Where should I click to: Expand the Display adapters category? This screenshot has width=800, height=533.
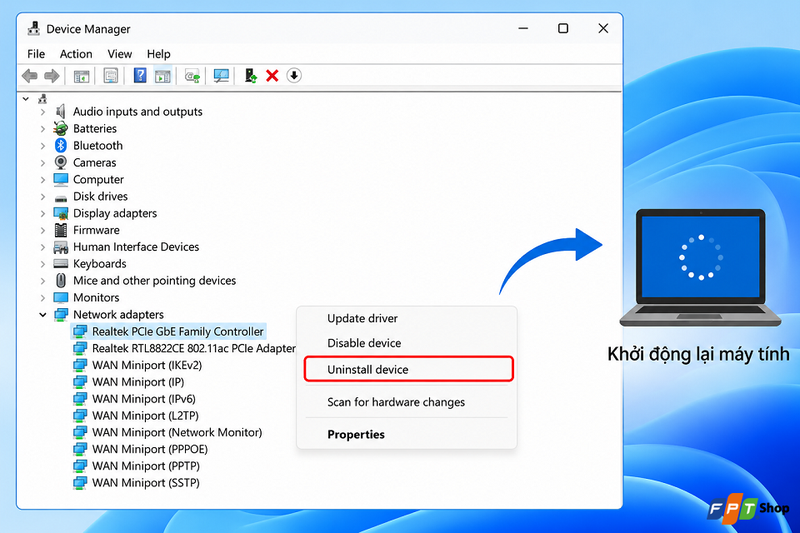(x=43, y=213)
